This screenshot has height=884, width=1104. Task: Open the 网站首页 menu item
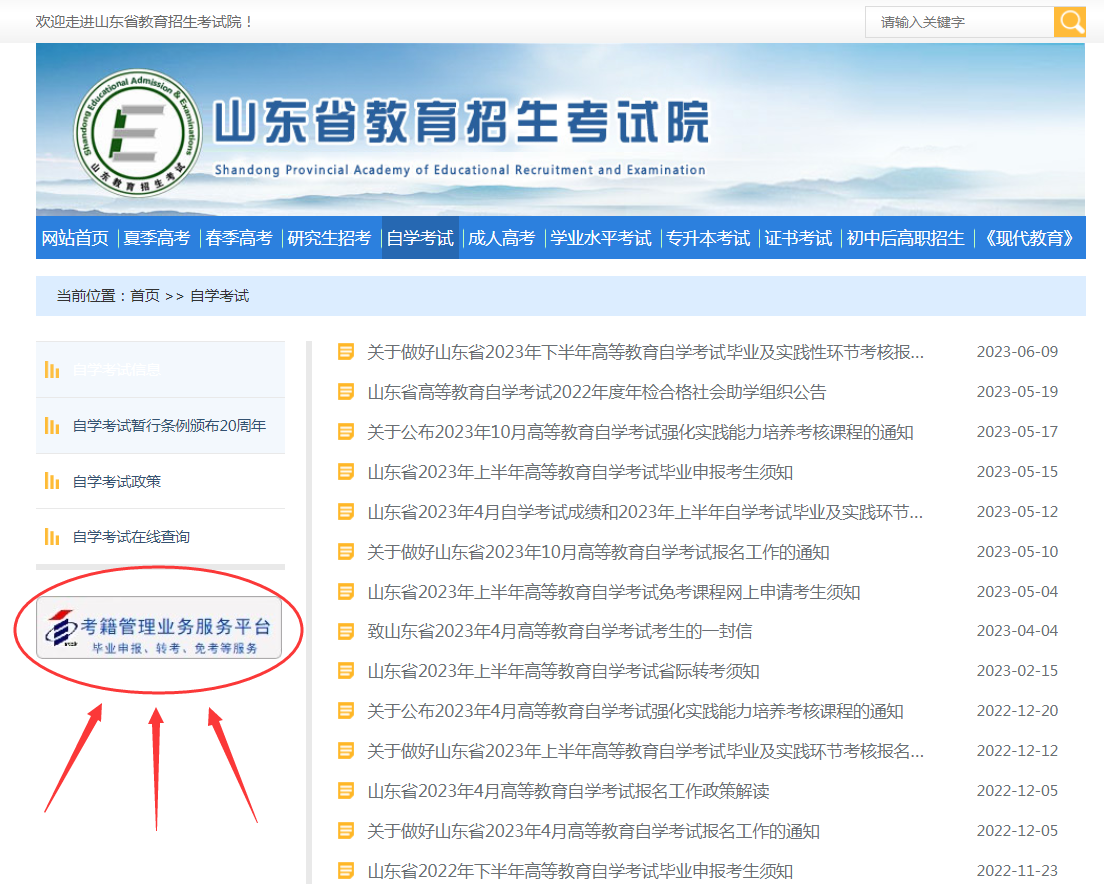(x=76, y=238)
